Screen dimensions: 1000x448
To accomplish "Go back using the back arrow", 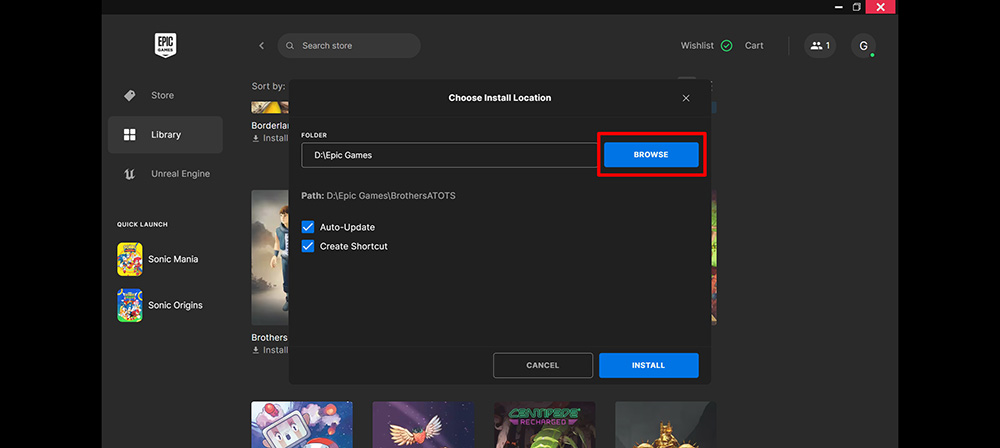I will click(x=261, y=45).
